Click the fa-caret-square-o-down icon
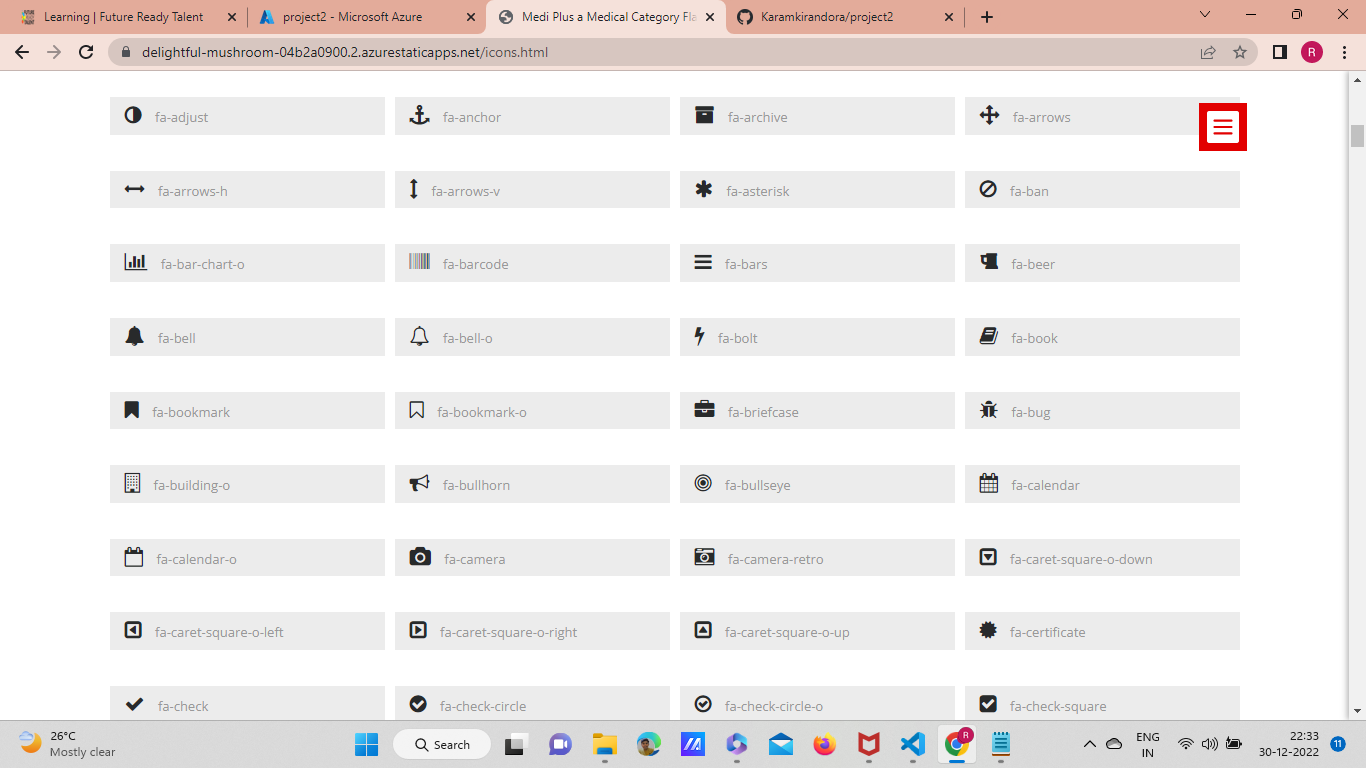 pos(989,557)
